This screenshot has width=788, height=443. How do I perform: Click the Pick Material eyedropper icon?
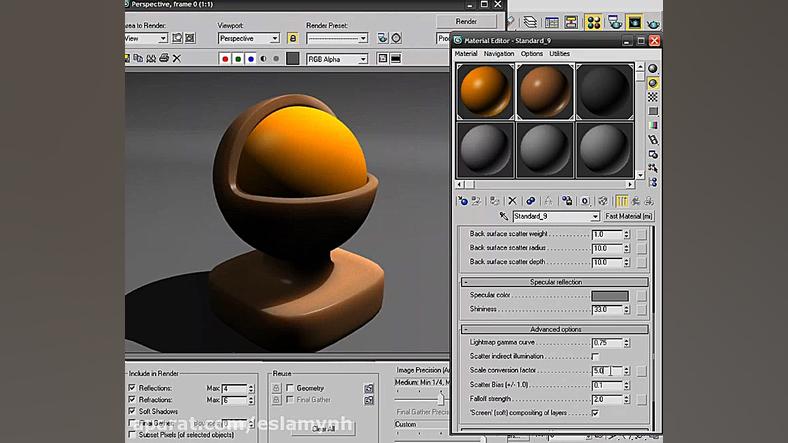click(503, 216)
